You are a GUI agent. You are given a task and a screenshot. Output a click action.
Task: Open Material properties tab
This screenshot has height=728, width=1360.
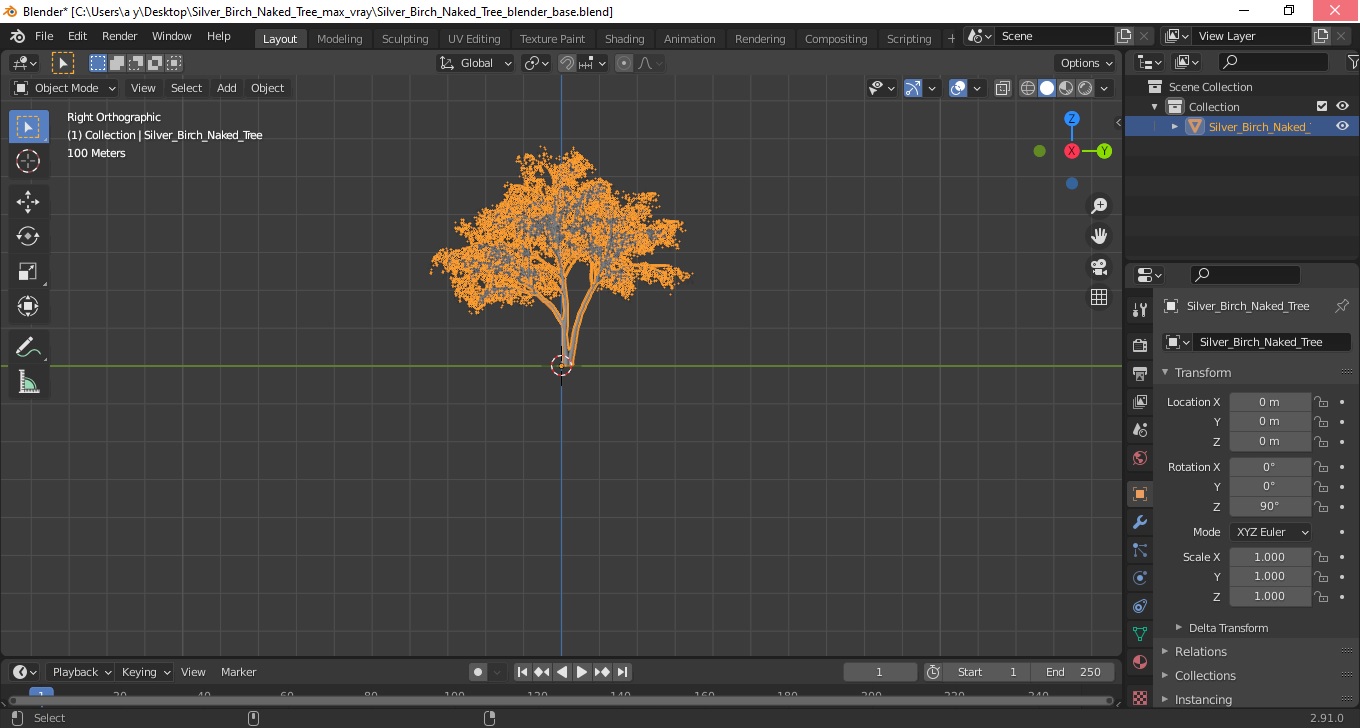pos(1139,662)
